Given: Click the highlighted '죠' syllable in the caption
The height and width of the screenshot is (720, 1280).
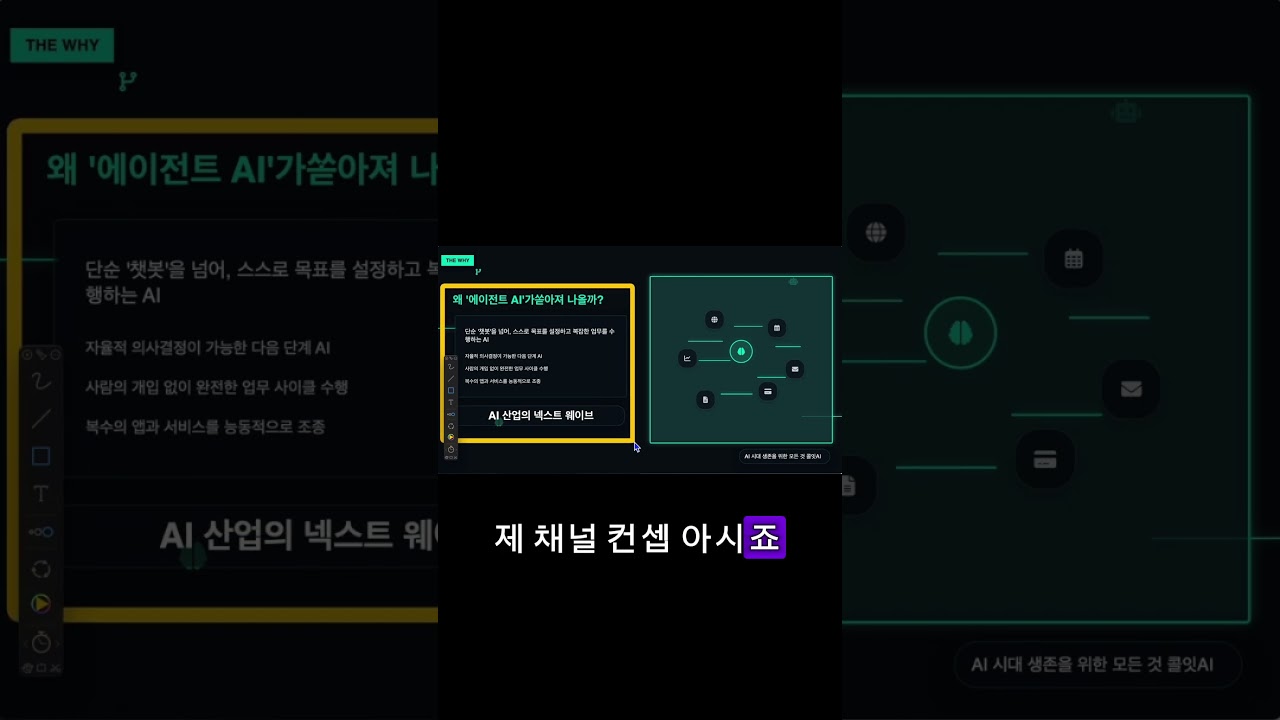Looking at the screenshot, I should point(765,537).
